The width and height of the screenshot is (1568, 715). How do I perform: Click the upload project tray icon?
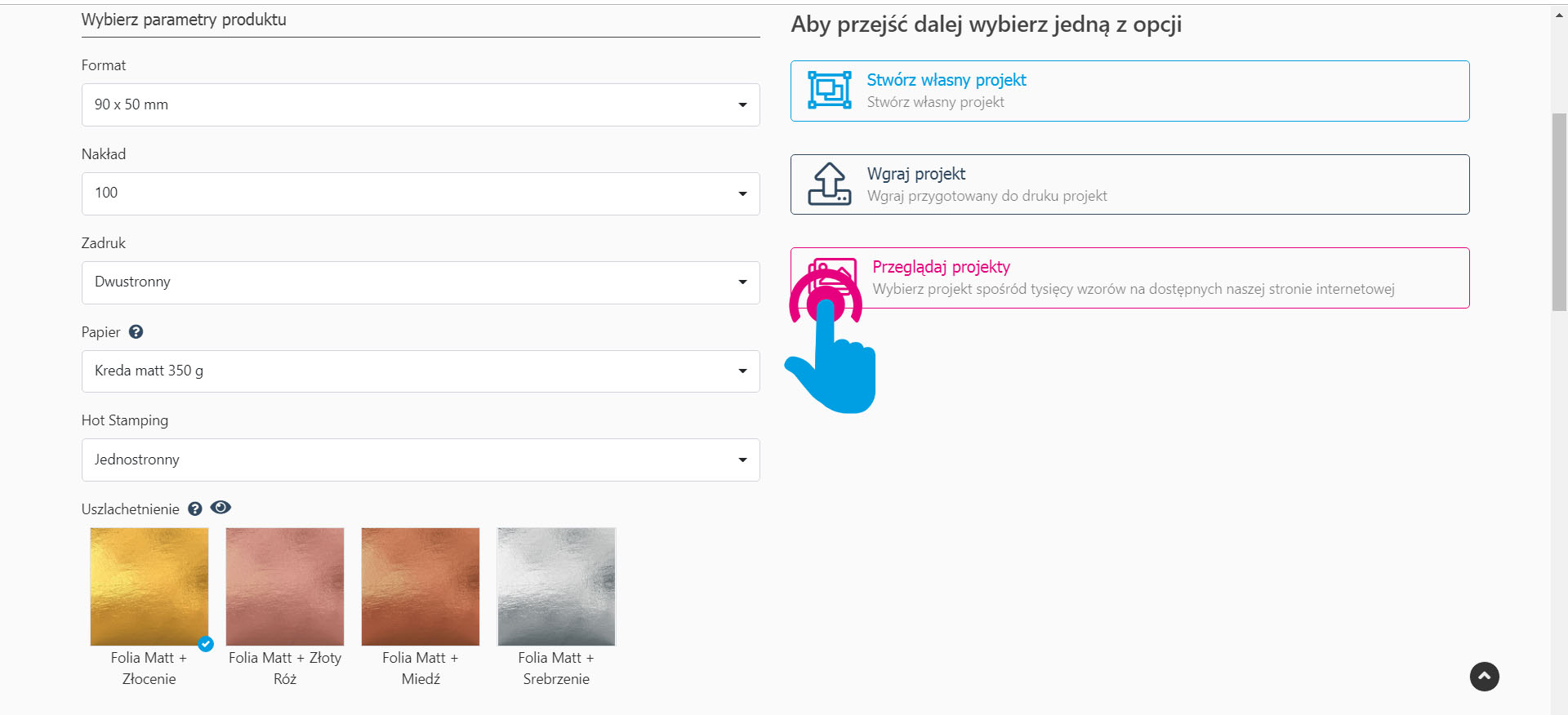click(x=829, y=184)
